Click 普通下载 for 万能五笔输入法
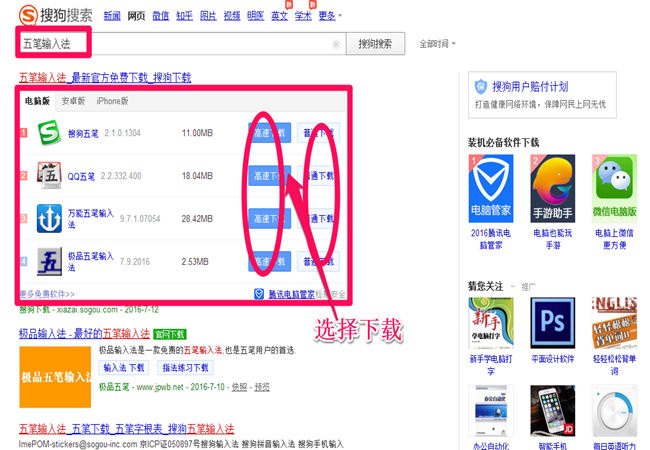Viewport: 650px width, 450px height. tap(318, 218)
